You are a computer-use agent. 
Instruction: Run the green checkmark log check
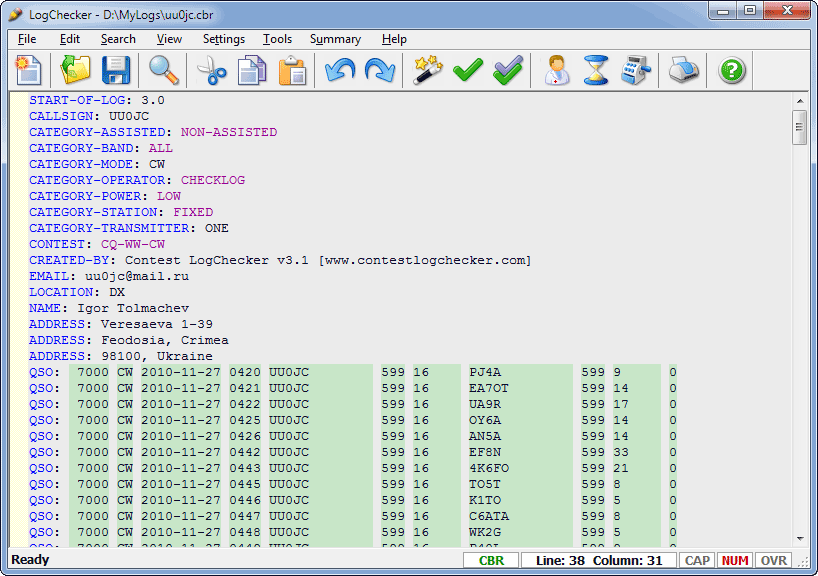[x=468, y=70]
